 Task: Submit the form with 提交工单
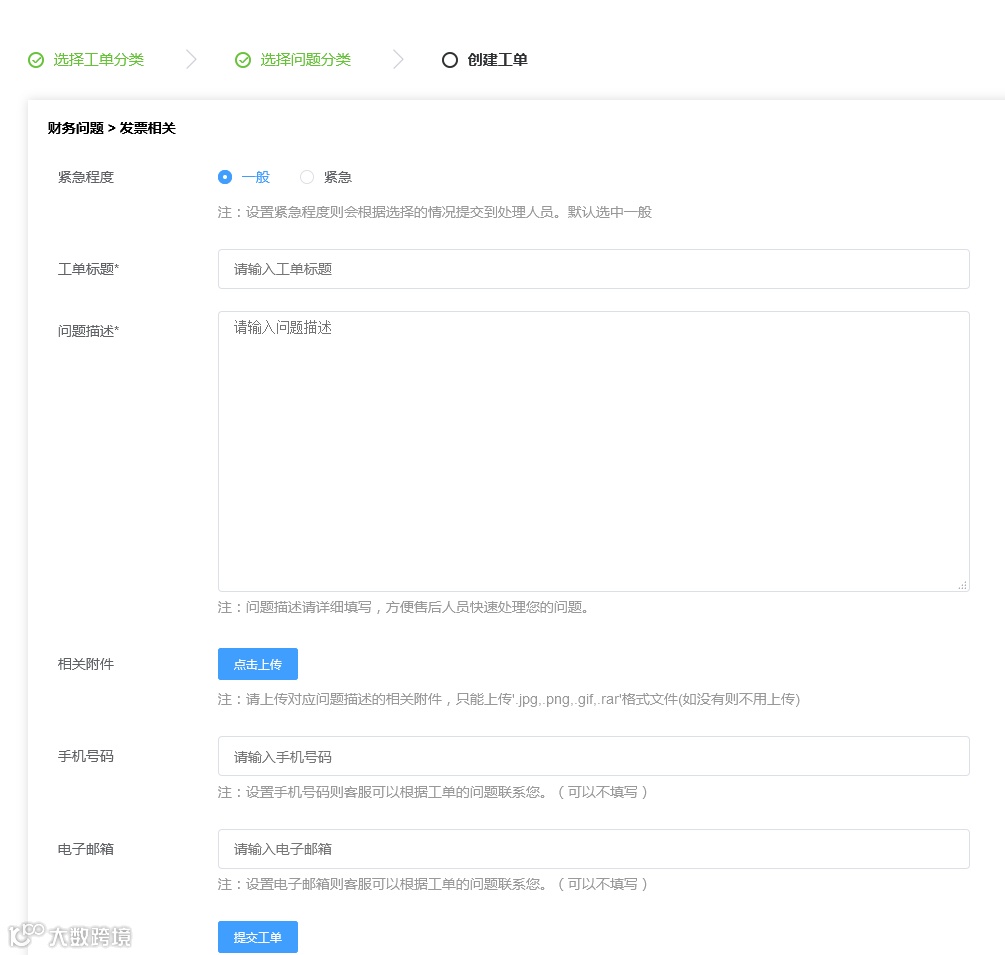(258, 937)
